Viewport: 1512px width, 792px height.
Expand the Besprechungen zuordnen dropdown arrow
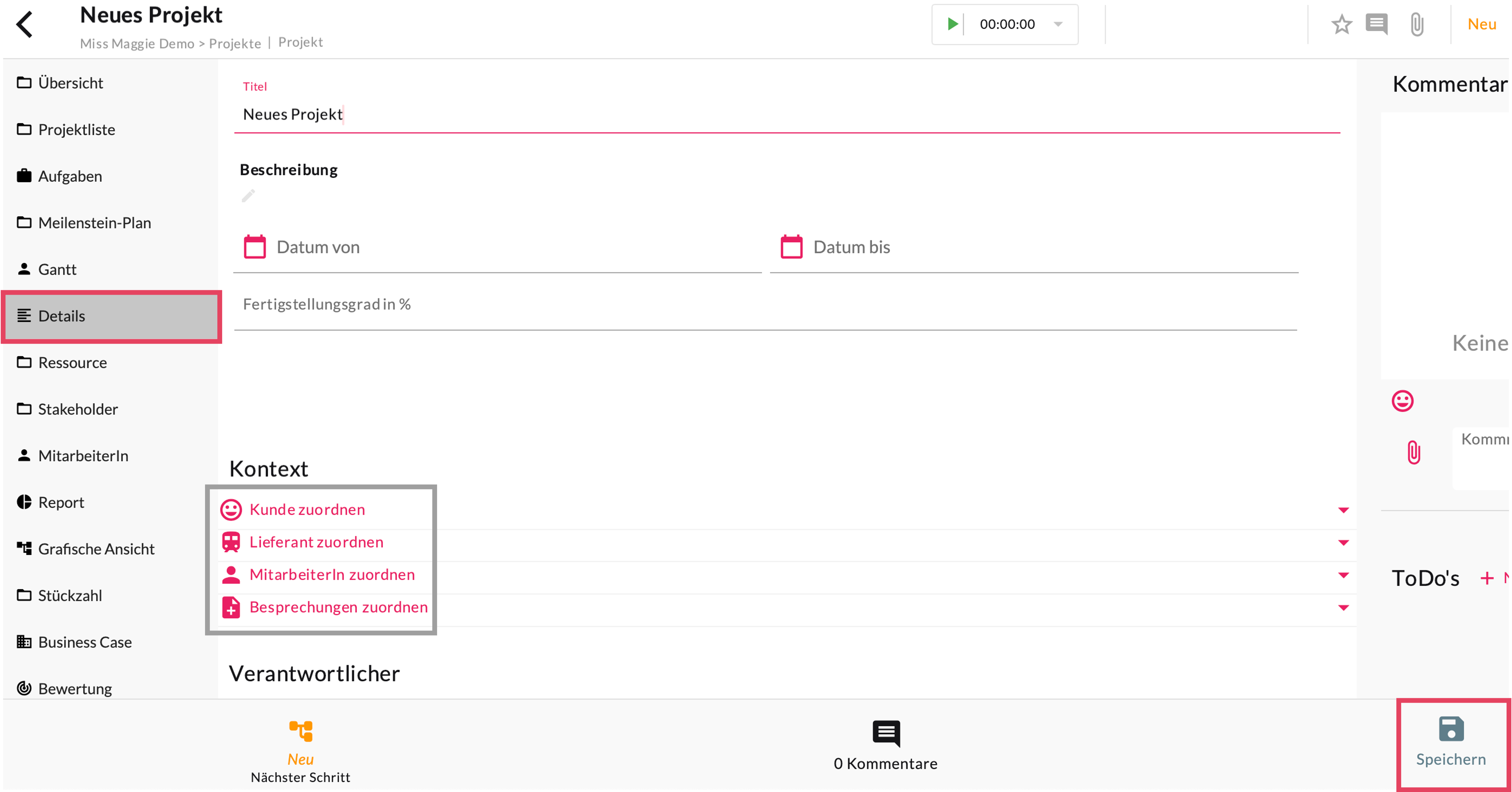point(1343,608)
